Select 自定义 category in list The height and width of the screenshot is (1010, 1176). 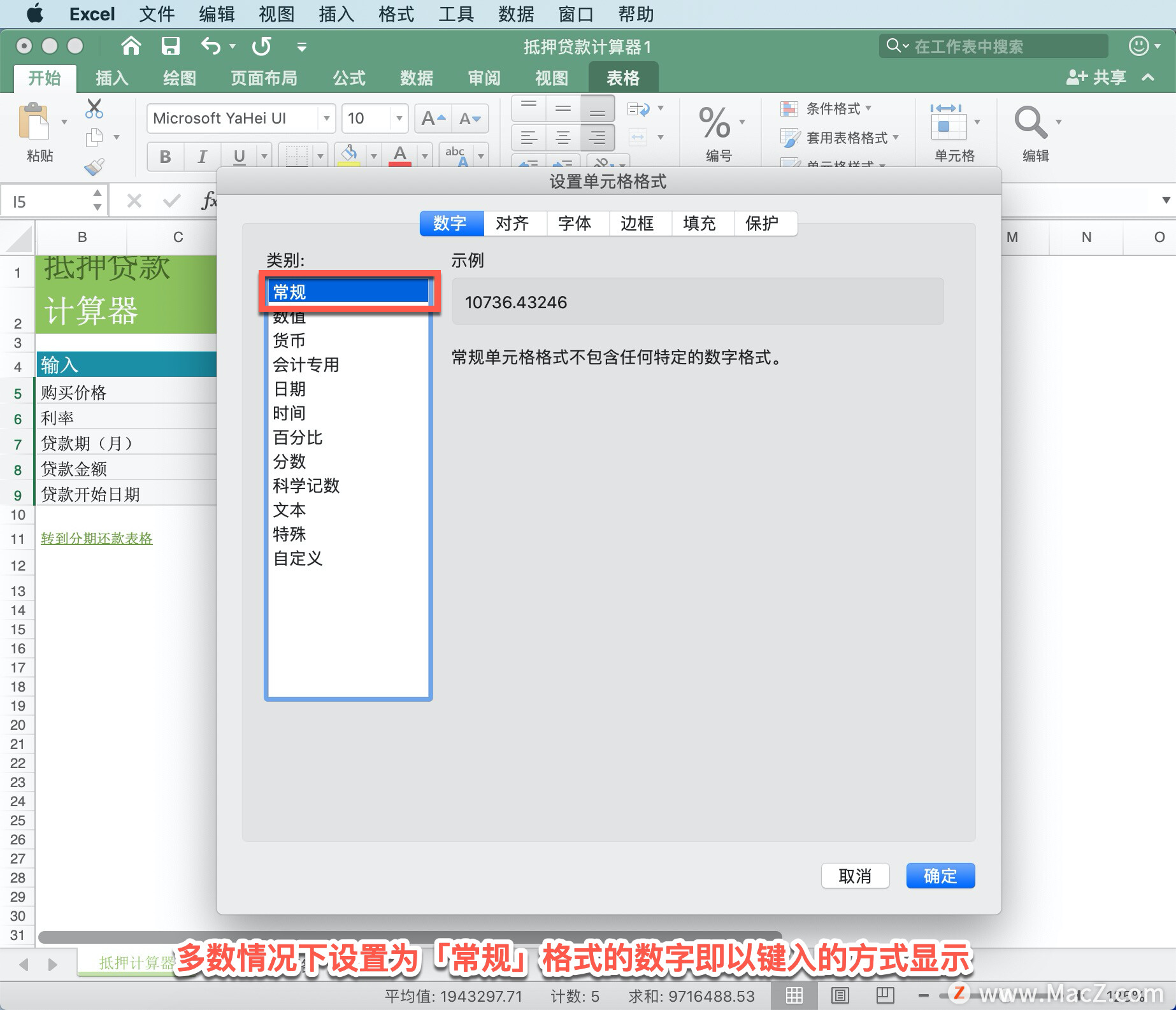348,558
